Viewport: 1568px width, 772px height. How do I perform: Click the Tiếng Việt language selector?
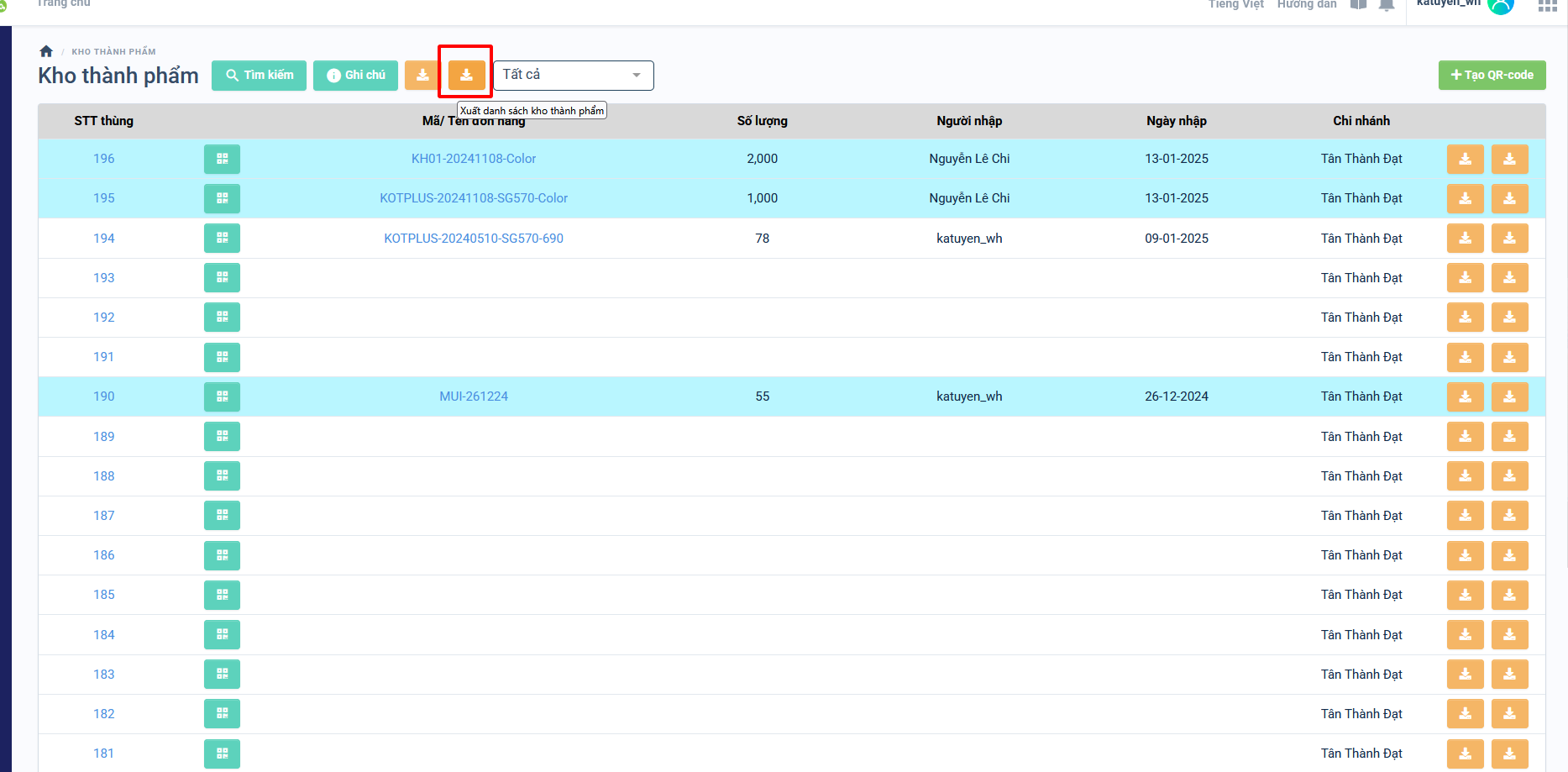(1236, 4)
